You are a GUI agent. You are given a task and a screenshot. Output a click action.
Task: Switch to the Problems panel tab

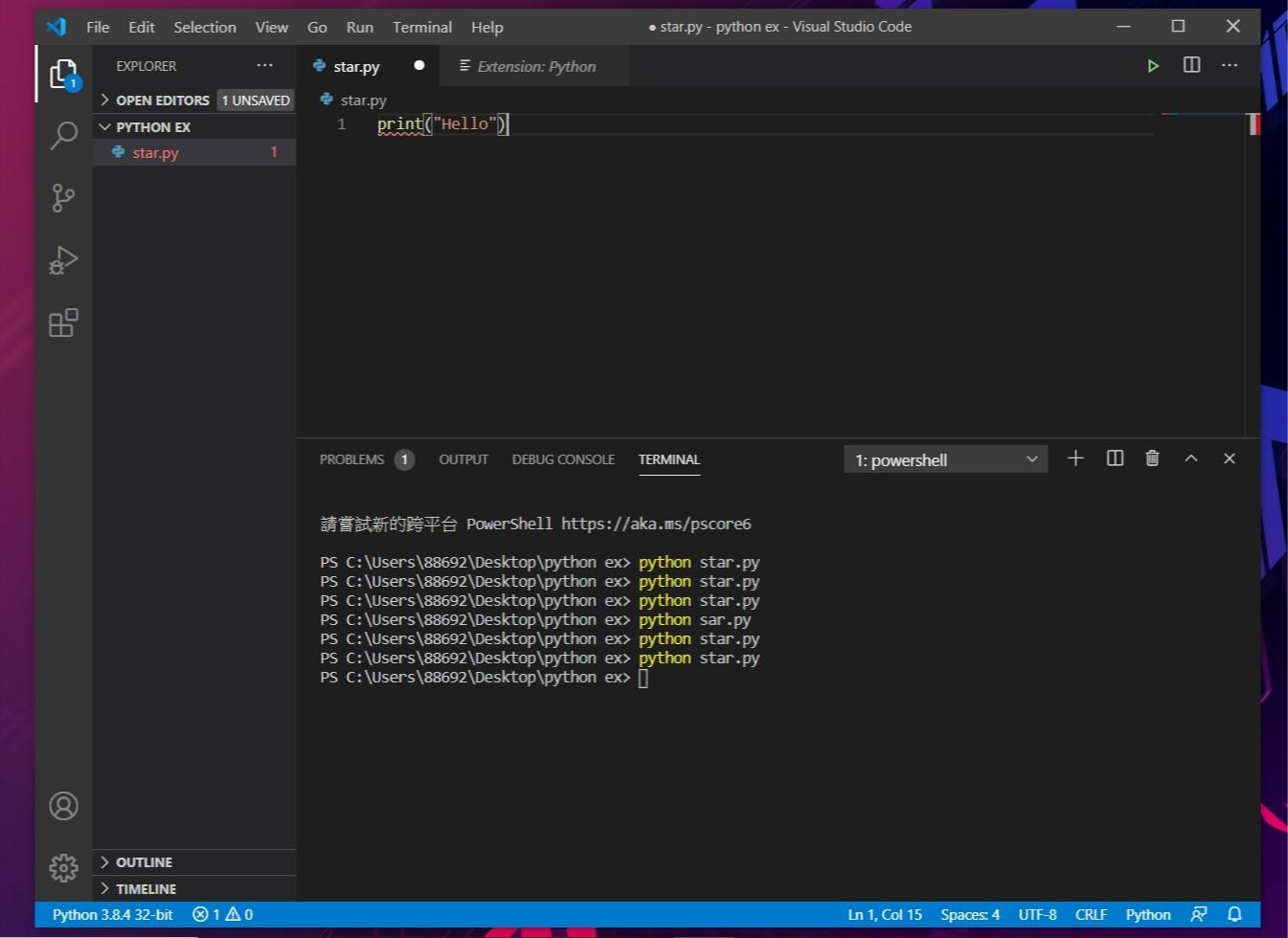pyautogui.click(x=351, y=459)
